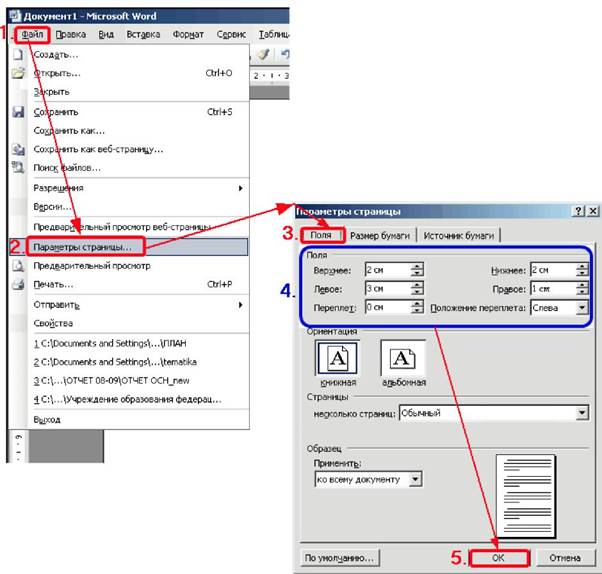Open the Сервис menu
The image size is (602, 574).
coord(231,35)
